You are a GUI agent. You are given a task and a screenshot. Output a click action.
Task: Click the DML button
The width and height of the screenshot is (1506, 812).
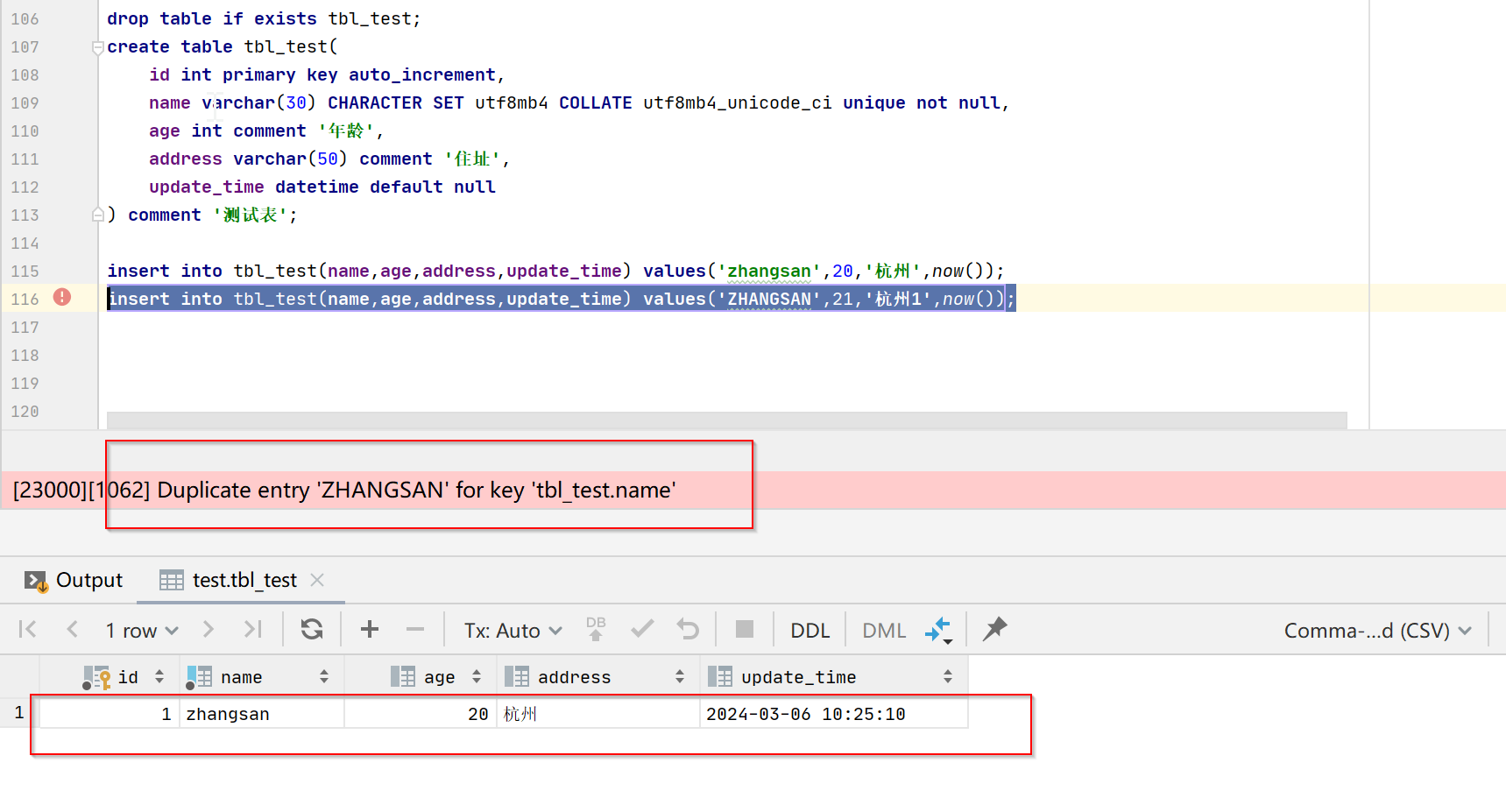tap(884, 630)
